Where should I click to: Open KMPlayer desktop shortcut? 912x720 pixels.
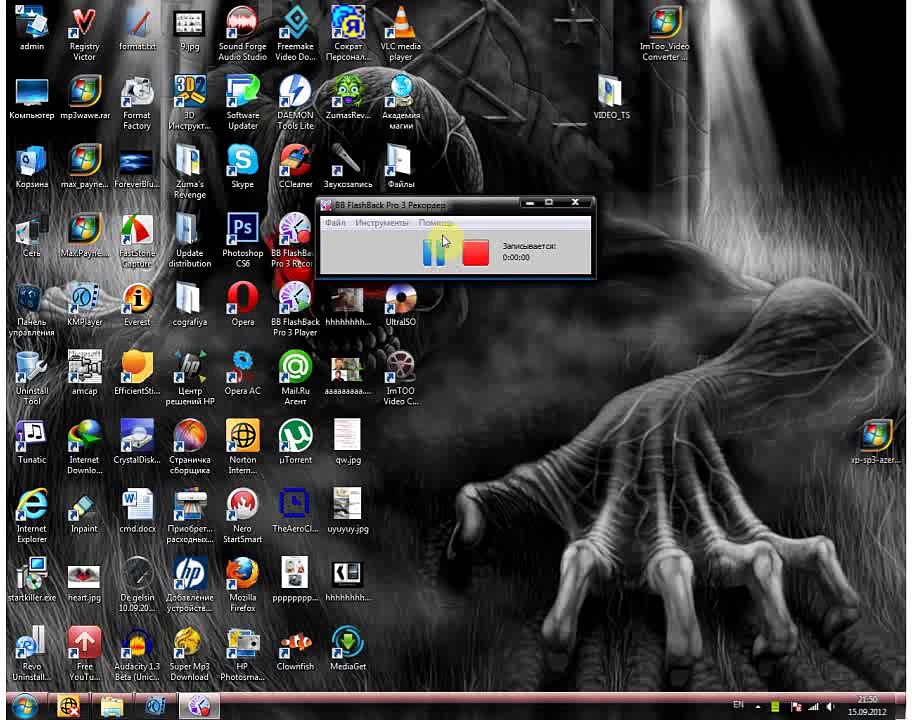[x=84, y=304]
